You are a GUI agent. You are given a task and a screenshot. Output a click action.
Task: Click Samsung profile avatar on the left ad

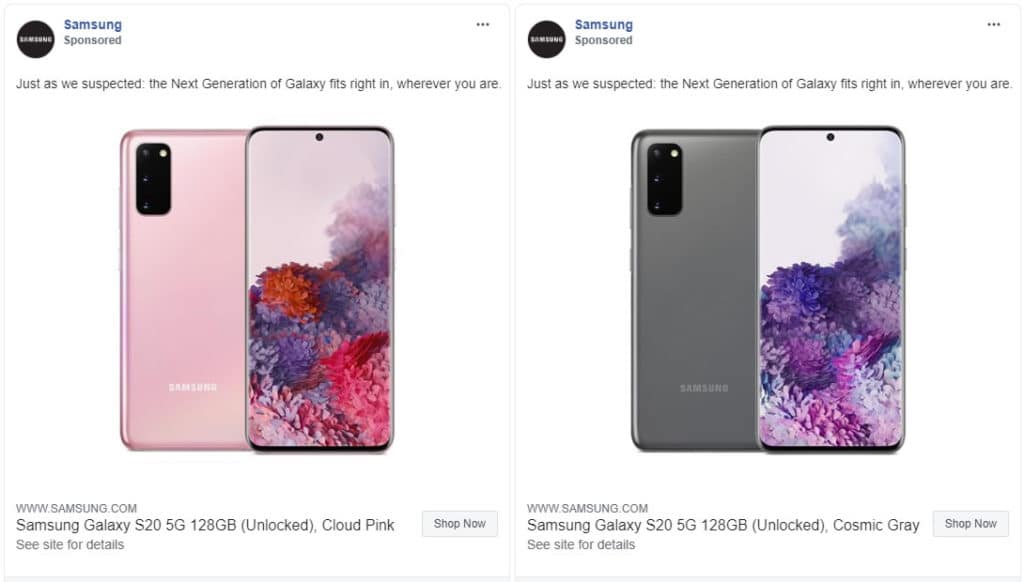[35, 39]
